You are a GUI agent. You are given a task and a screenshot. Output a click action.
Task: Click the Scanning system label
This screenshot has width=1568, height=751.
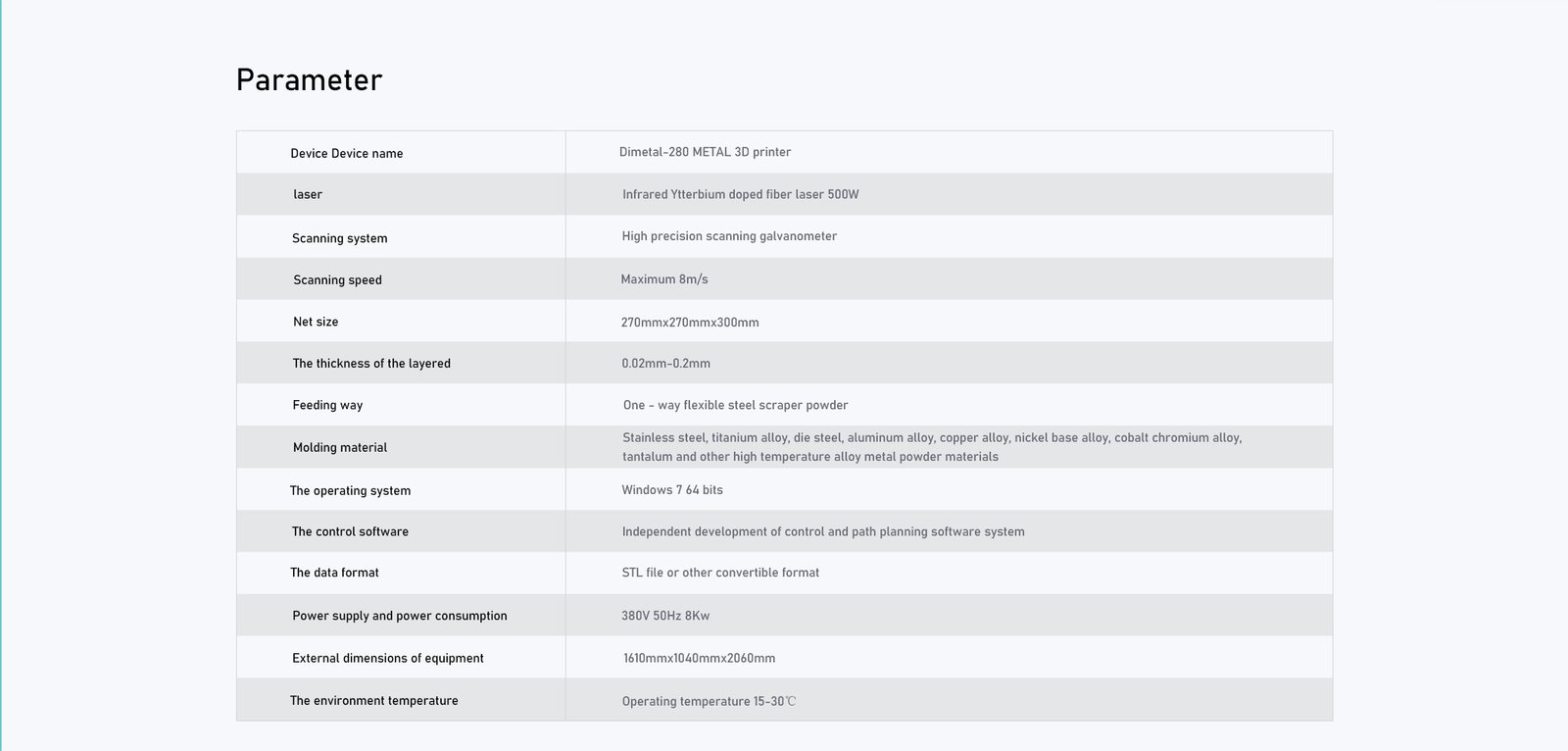(339, 238)
